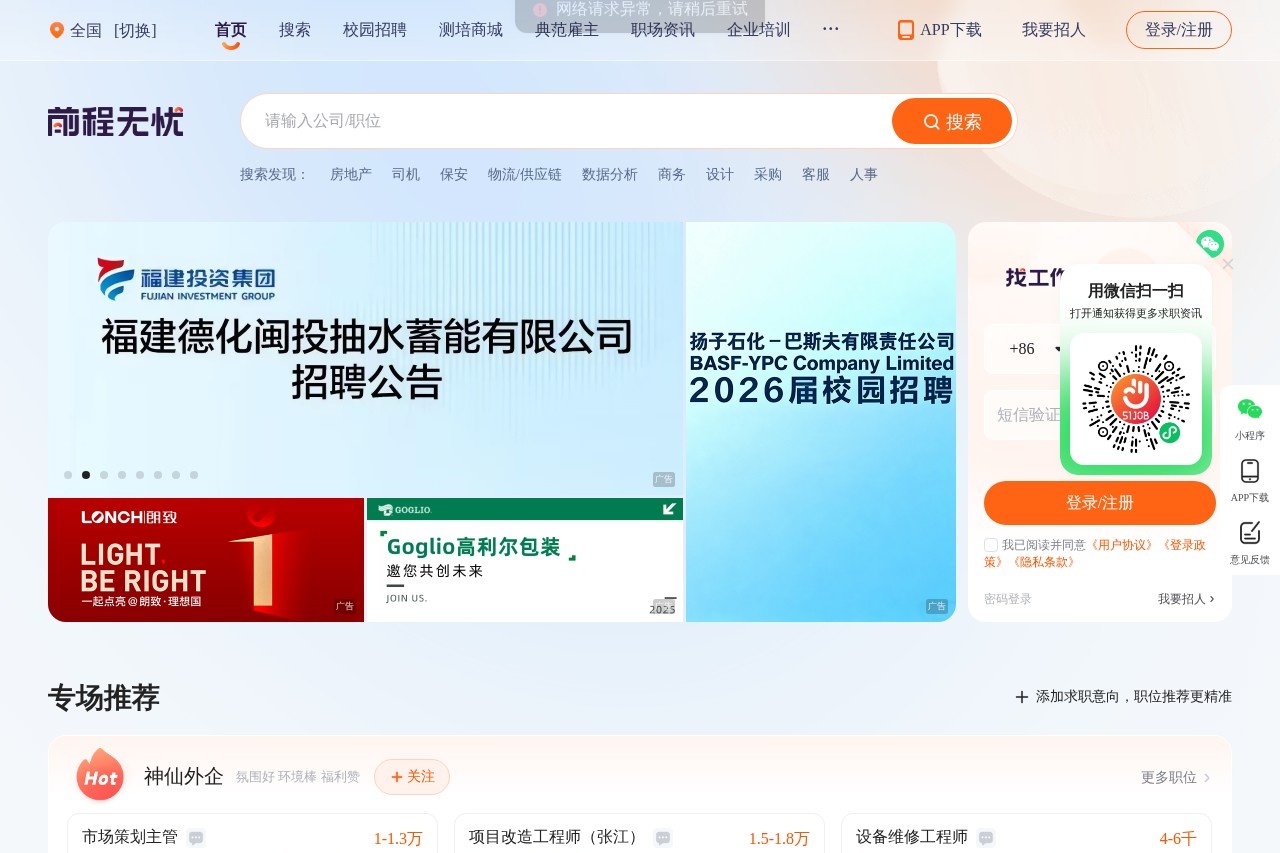Click chat icon next to 项目改造工程师（张江）
The width and height of the screenshot is (1280, 853).
point(663,838)
